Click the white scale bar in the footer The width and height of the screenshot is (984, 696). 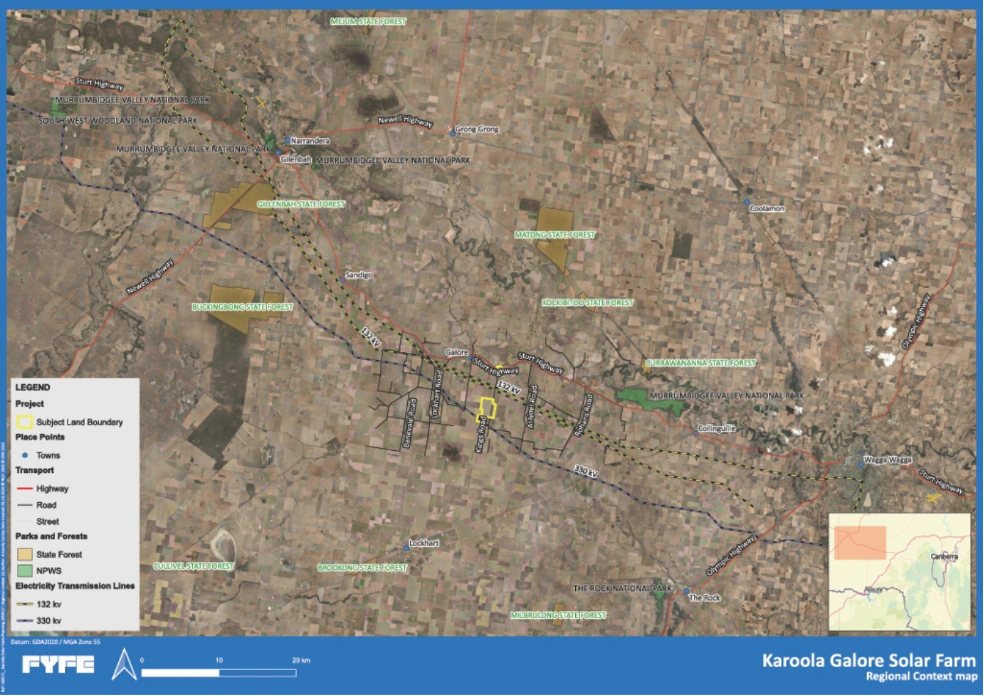point(219,673)
